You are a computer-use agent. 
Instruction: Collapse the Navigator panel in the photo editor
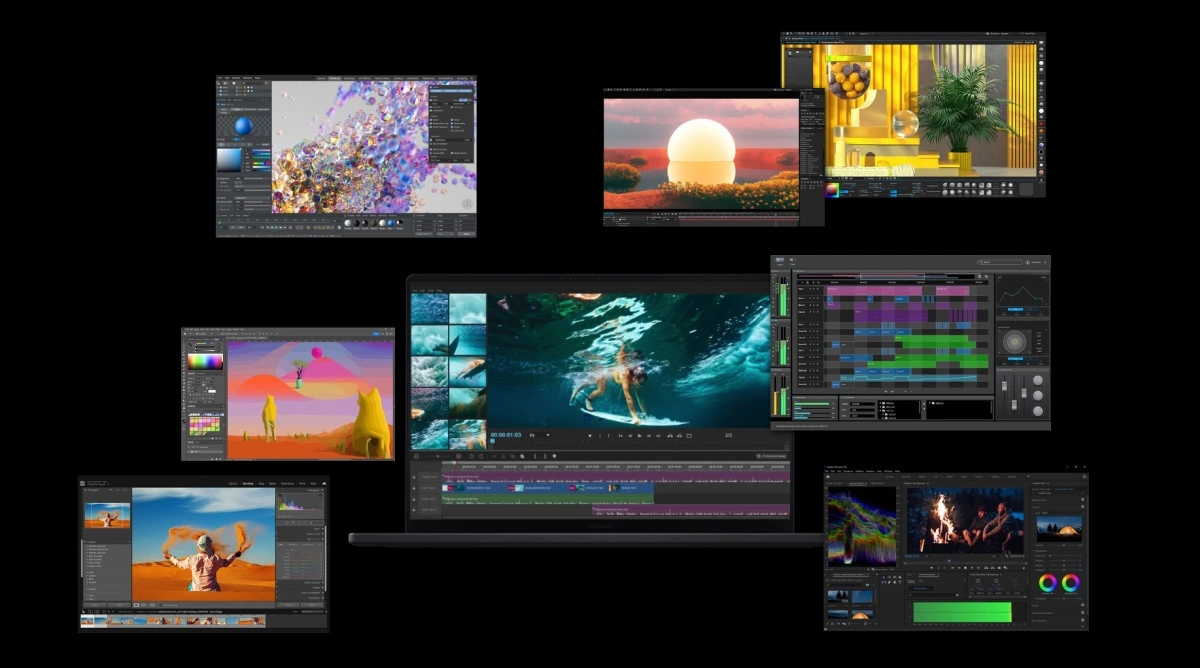[x=87, y=490]
